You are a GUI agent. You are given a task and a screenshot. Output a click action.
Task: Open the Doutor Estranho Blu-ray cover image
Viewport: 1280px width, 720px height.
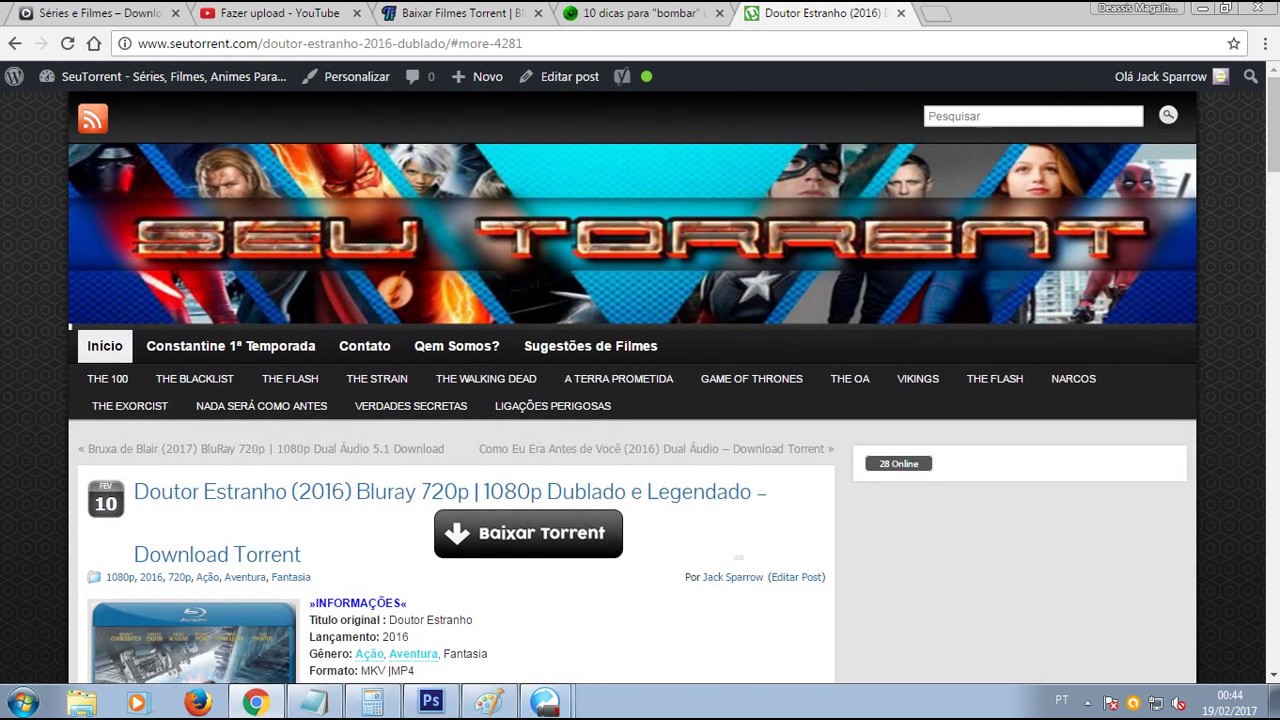pos(194,641)
